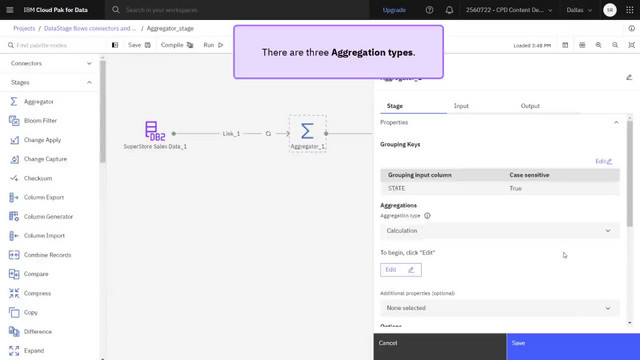Viewport: 640px width, 360px height.
Task: Click Cancel in the properties panel
Action: (x=440, y=347)
